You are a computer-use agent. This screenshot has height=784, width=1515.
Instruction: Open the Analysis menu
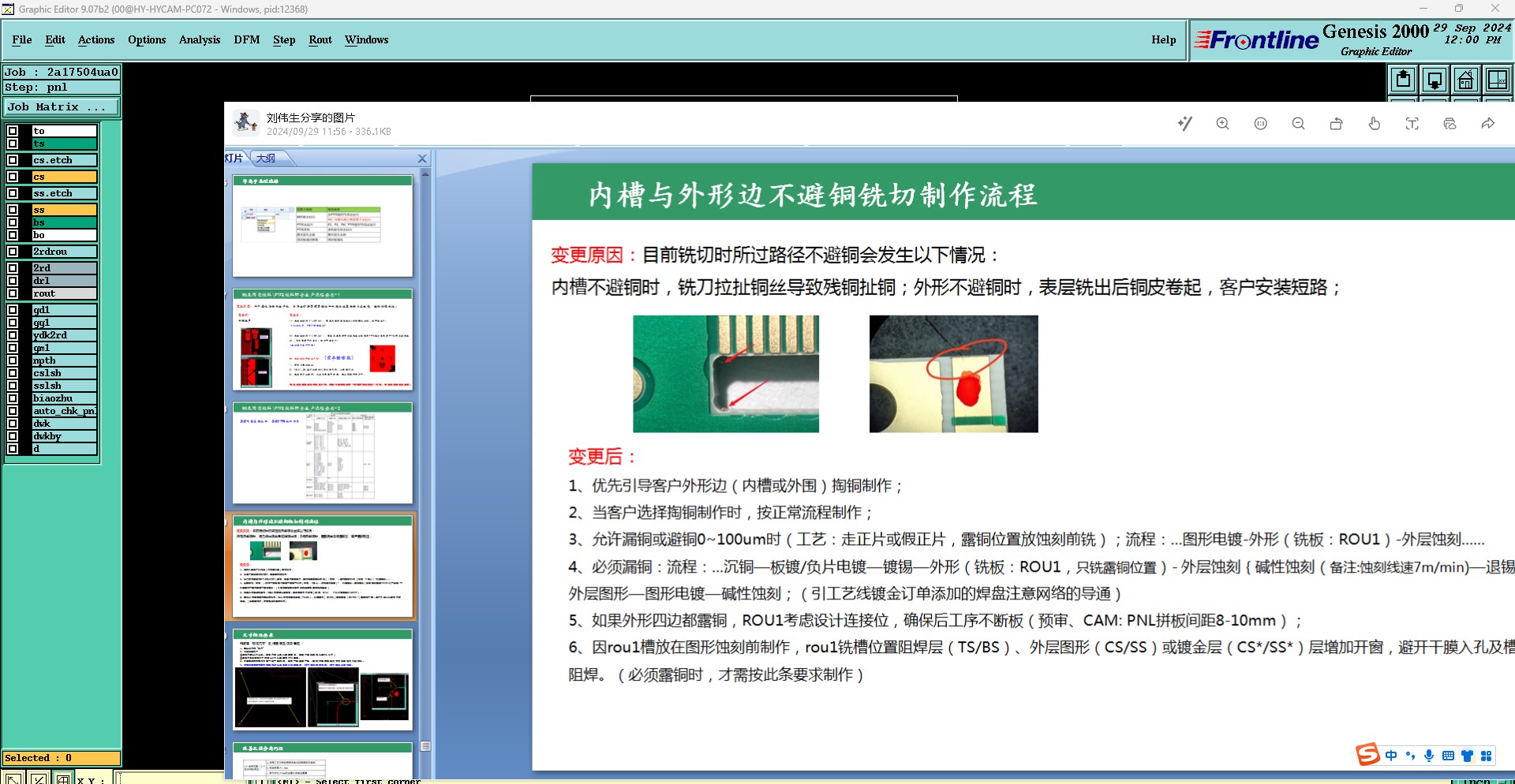click(200, 39)
